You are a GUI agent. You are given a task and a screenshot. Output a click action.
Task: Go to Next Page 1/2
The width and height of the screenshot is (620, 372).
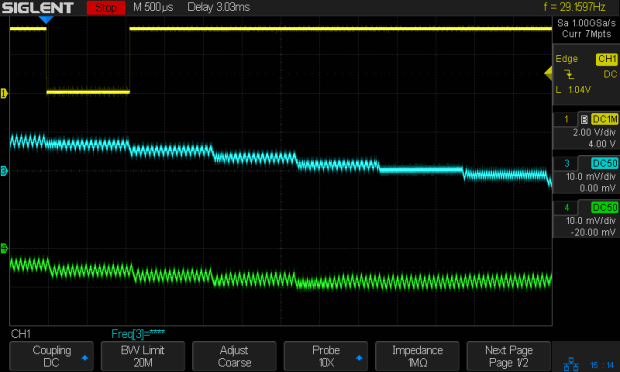click(x=508, y=356)
